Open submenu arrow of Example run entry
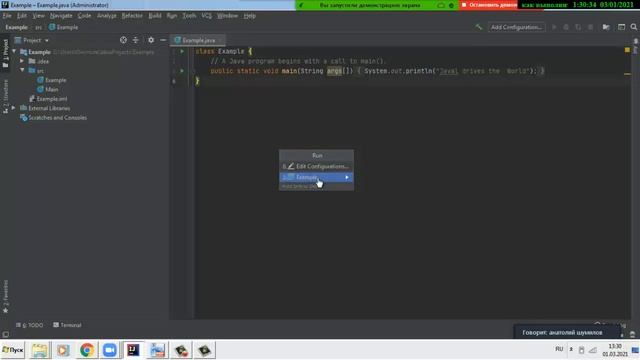 (347, 177)
